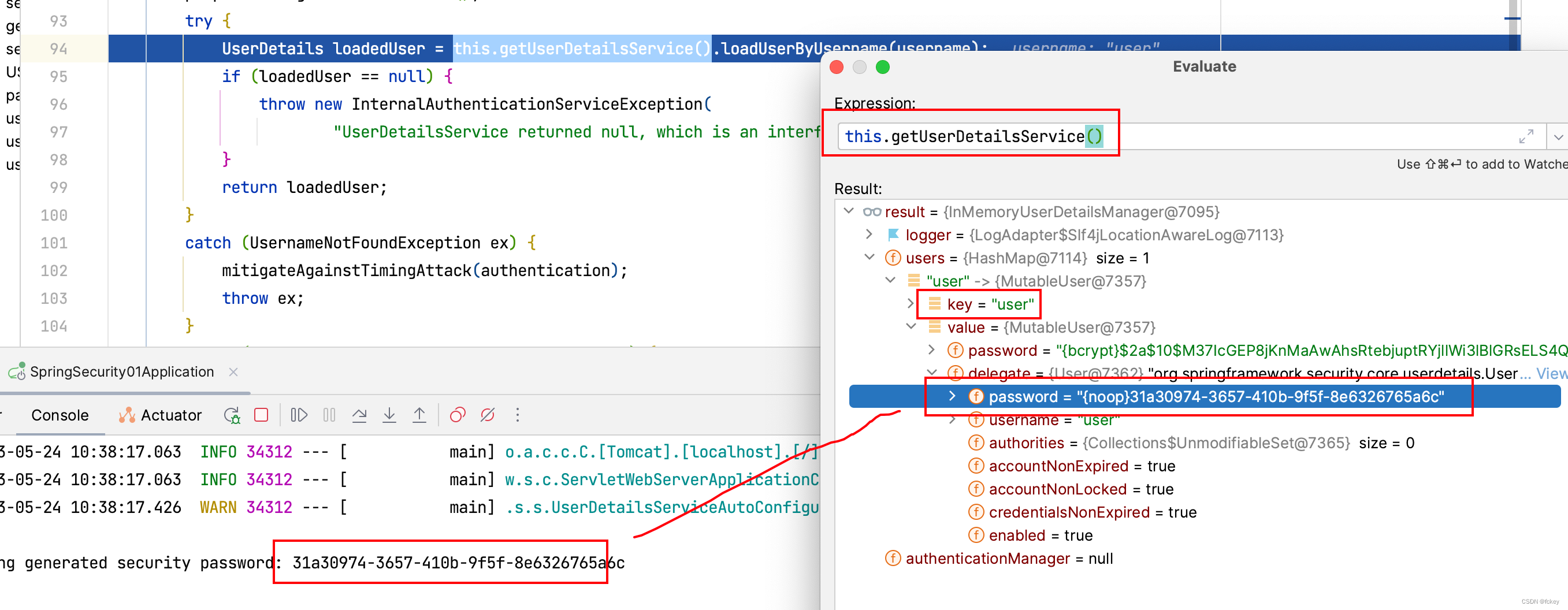
Task: Expand the expression field editor icon
Action: (1526, 136)
